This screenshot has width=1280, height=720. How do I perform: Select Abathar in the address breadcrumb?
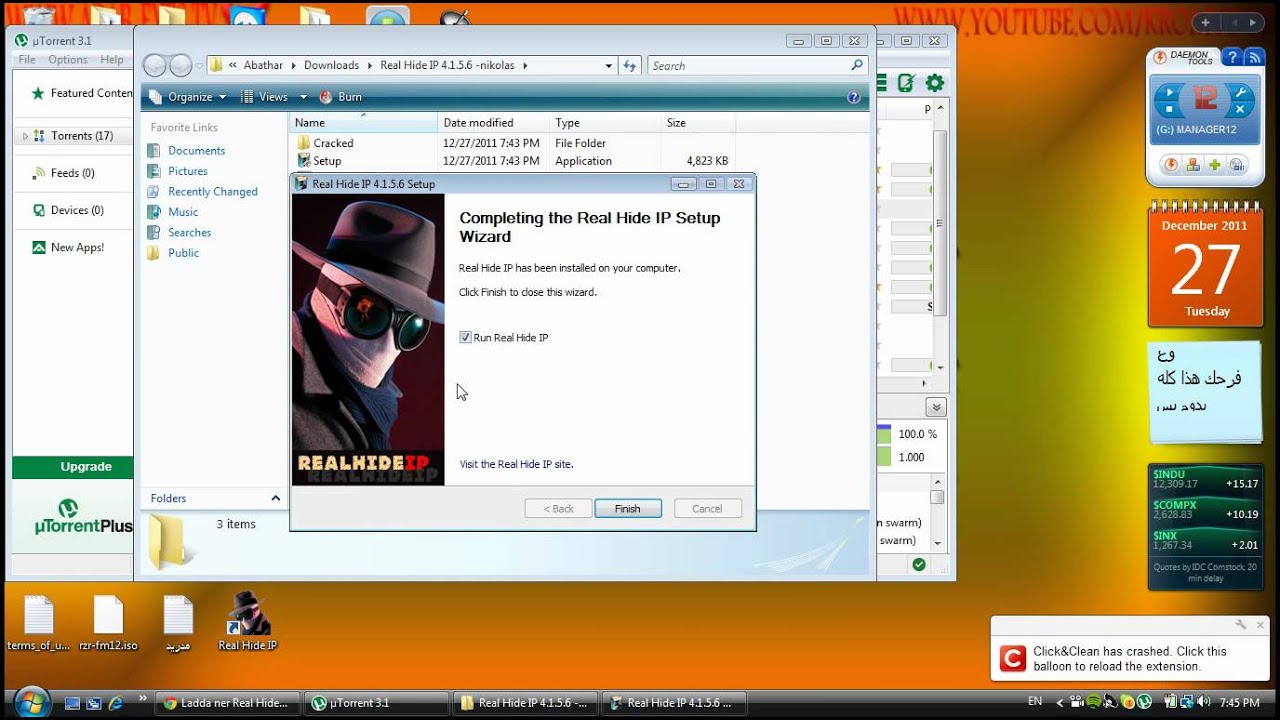coord(263,66)
